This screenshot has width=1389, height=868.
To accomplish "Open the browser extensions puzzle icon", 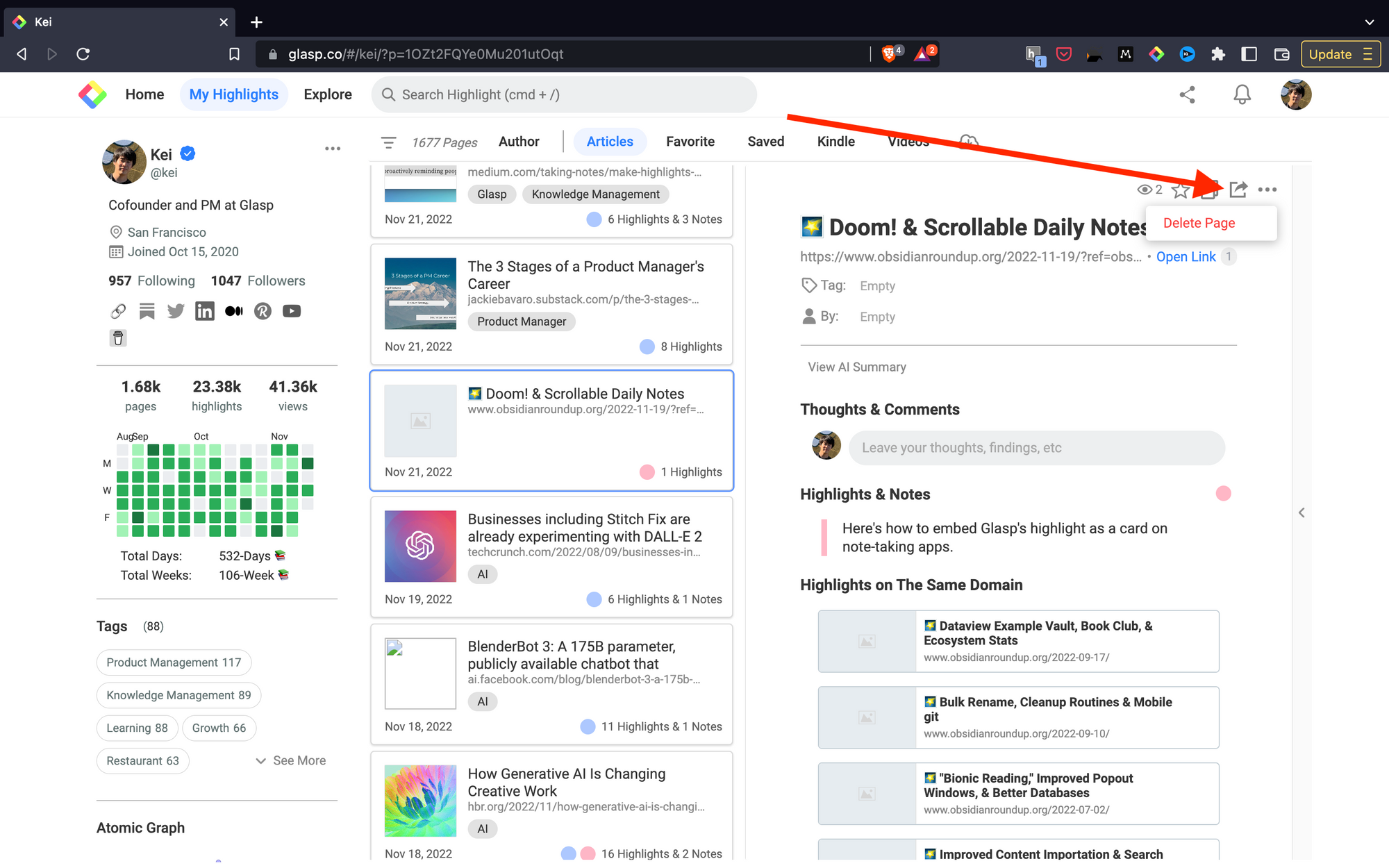I will click(x=1218, y=54).
